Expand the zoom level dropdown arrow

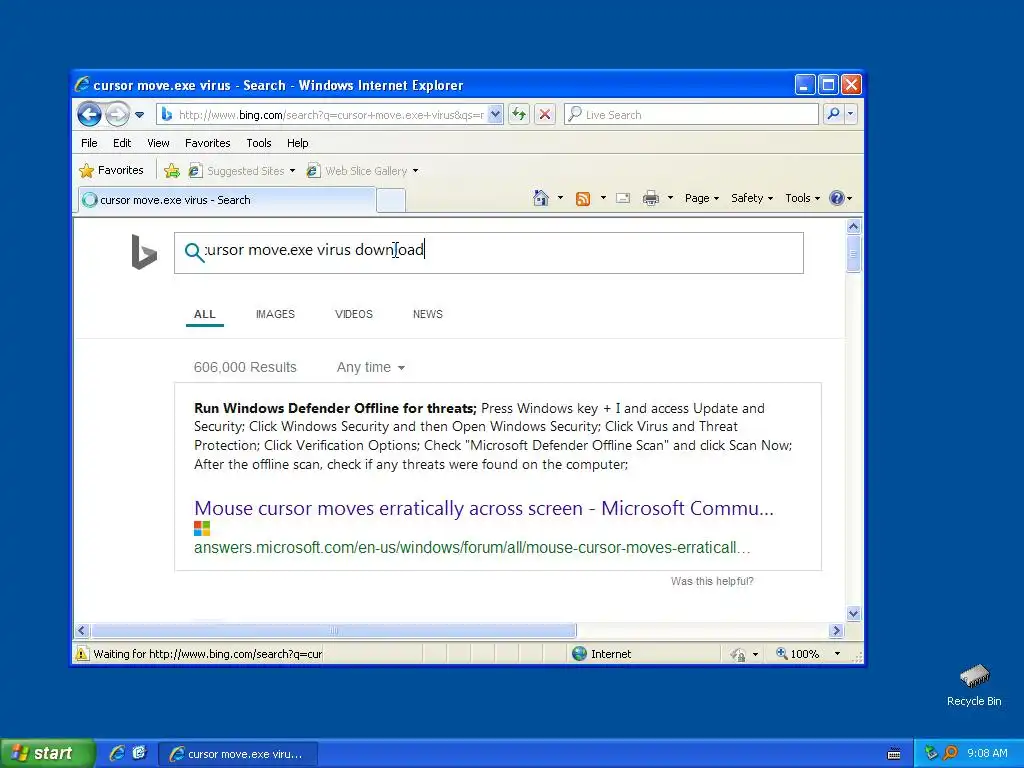click(x=837, y=654)
